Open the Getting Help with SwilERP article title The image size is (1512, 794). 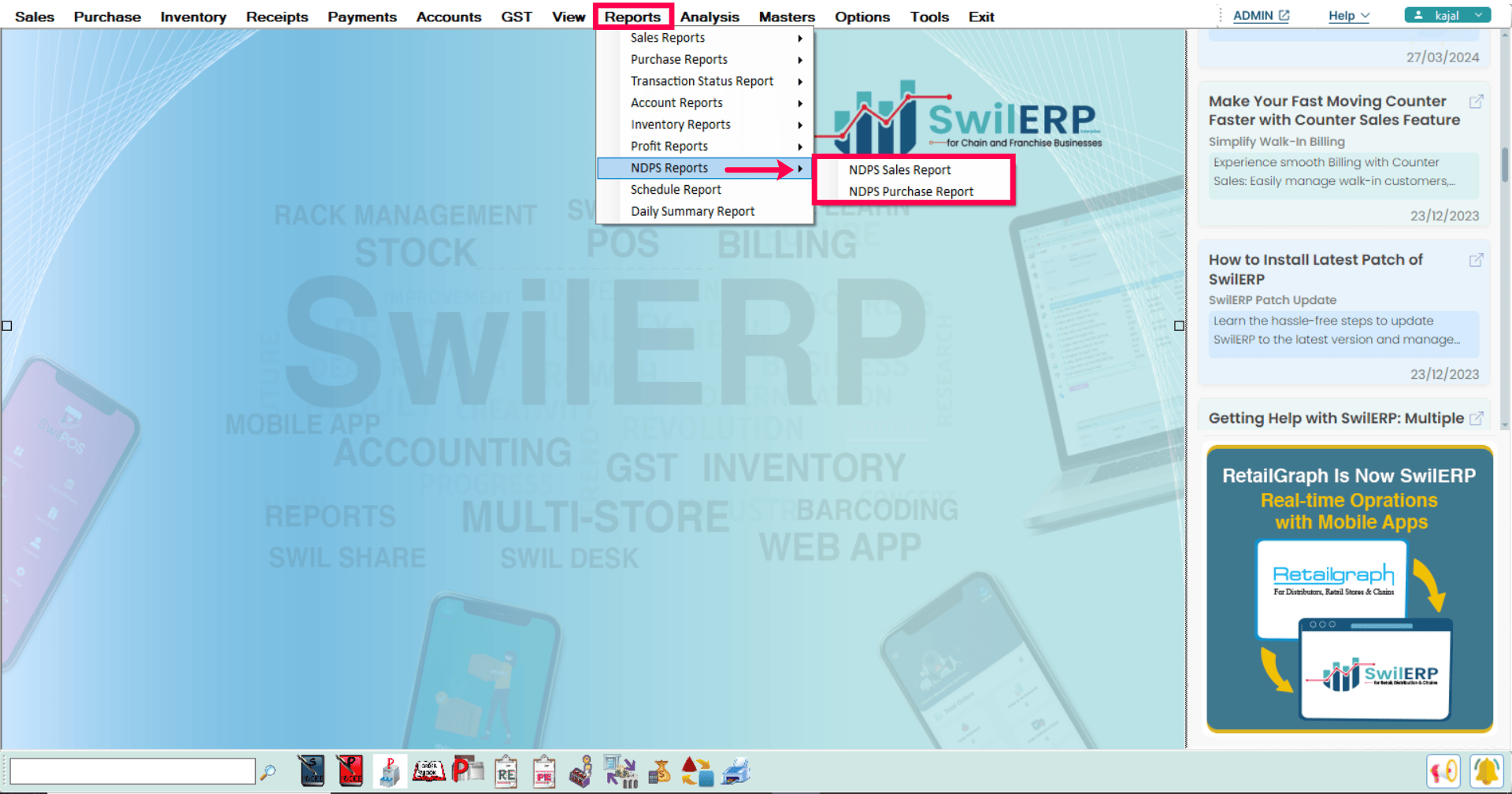tap(1336, 418)
